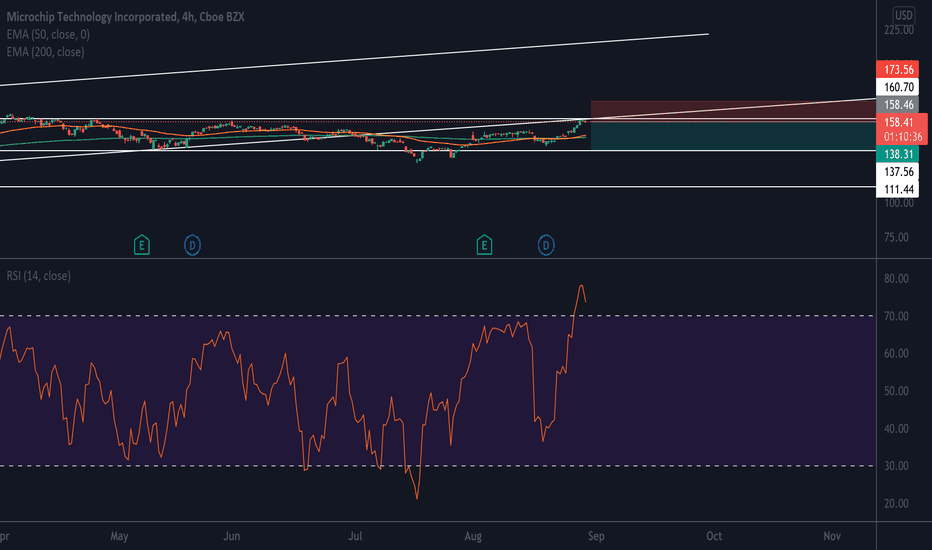Select the RSI (14, close) indicator label

point(39,275)
